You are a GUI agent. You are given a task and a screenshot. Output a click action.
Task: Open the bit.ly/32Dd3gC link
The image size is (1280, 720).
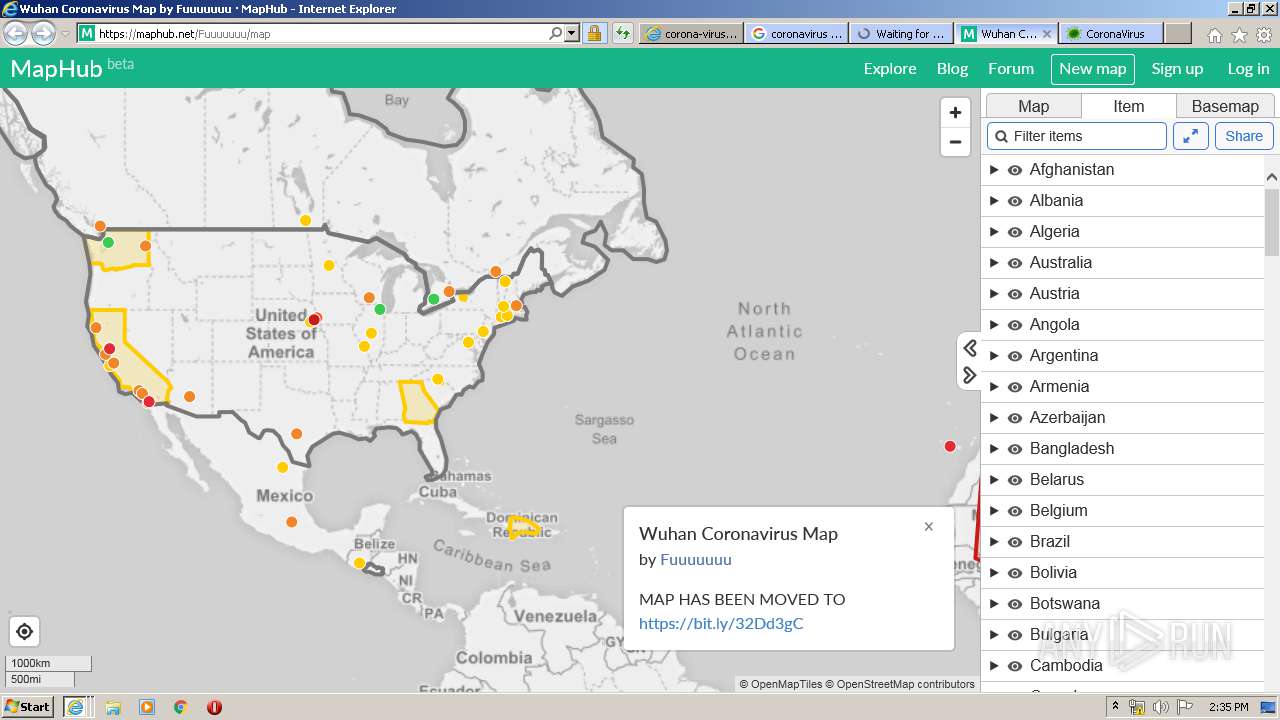pos(721,624)
